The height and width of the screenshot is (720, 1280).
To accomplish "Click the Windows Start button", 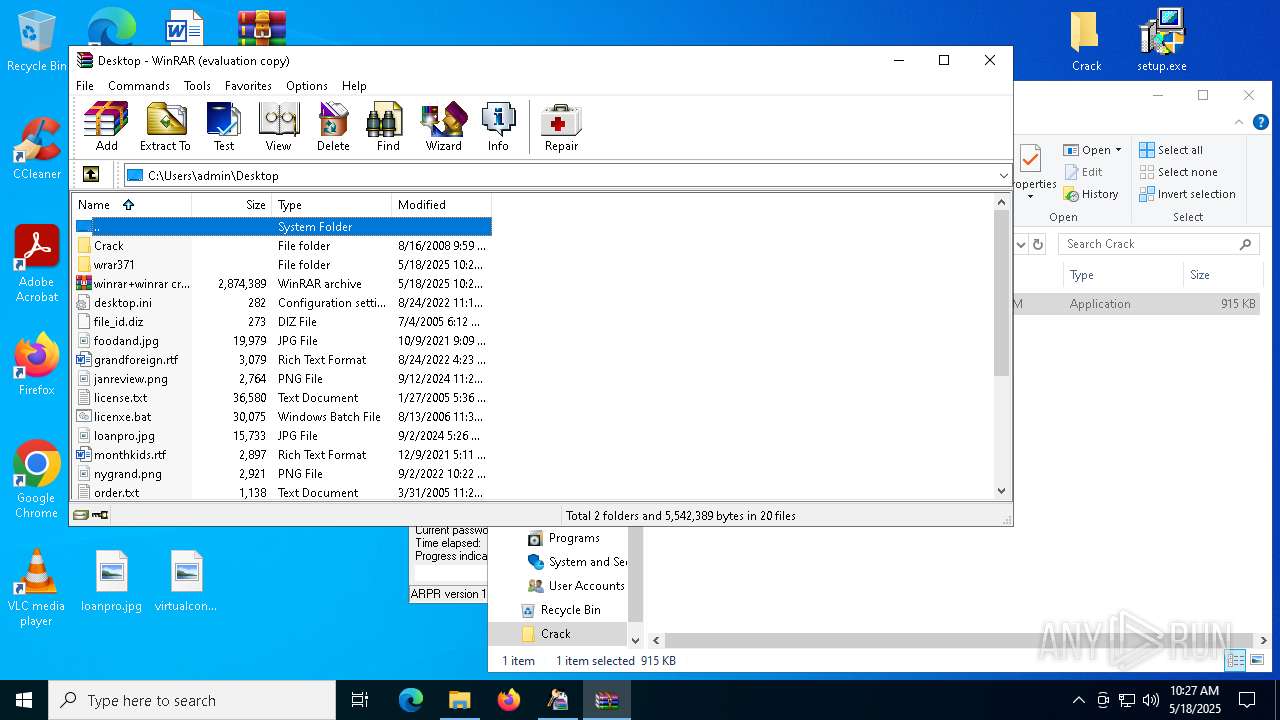I will 24,700.
